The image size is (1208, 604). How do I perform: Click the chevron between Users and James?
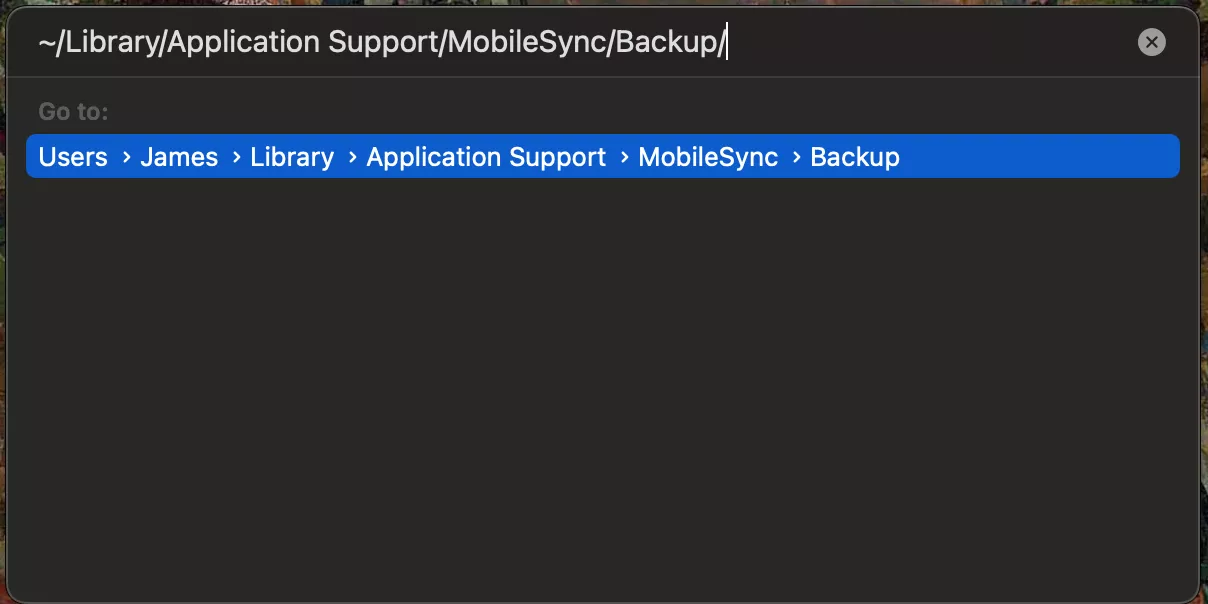tap(126, 157)
